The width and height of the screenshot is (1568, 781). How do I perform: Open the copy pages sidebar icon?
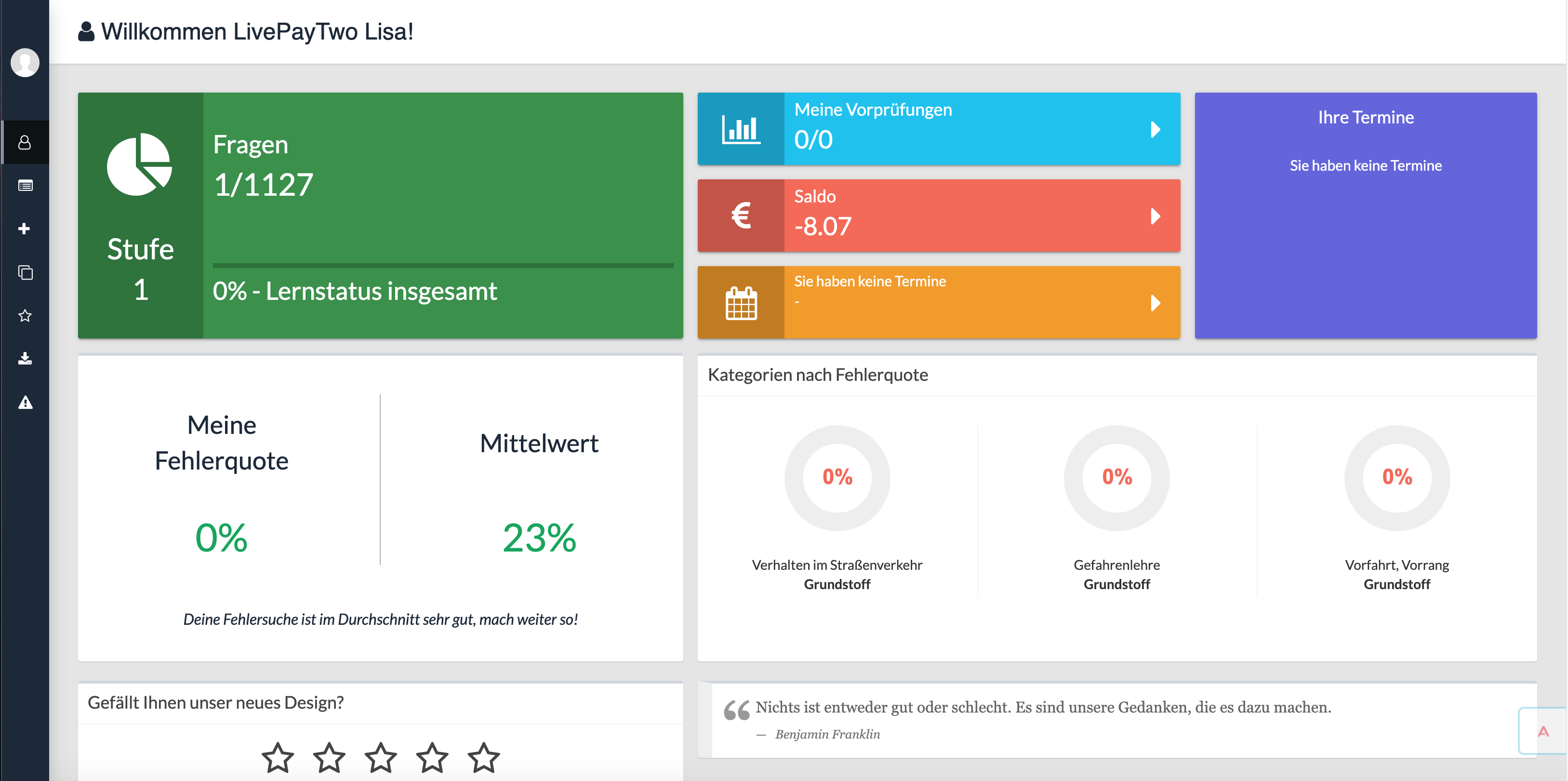(x=25, y=272)
